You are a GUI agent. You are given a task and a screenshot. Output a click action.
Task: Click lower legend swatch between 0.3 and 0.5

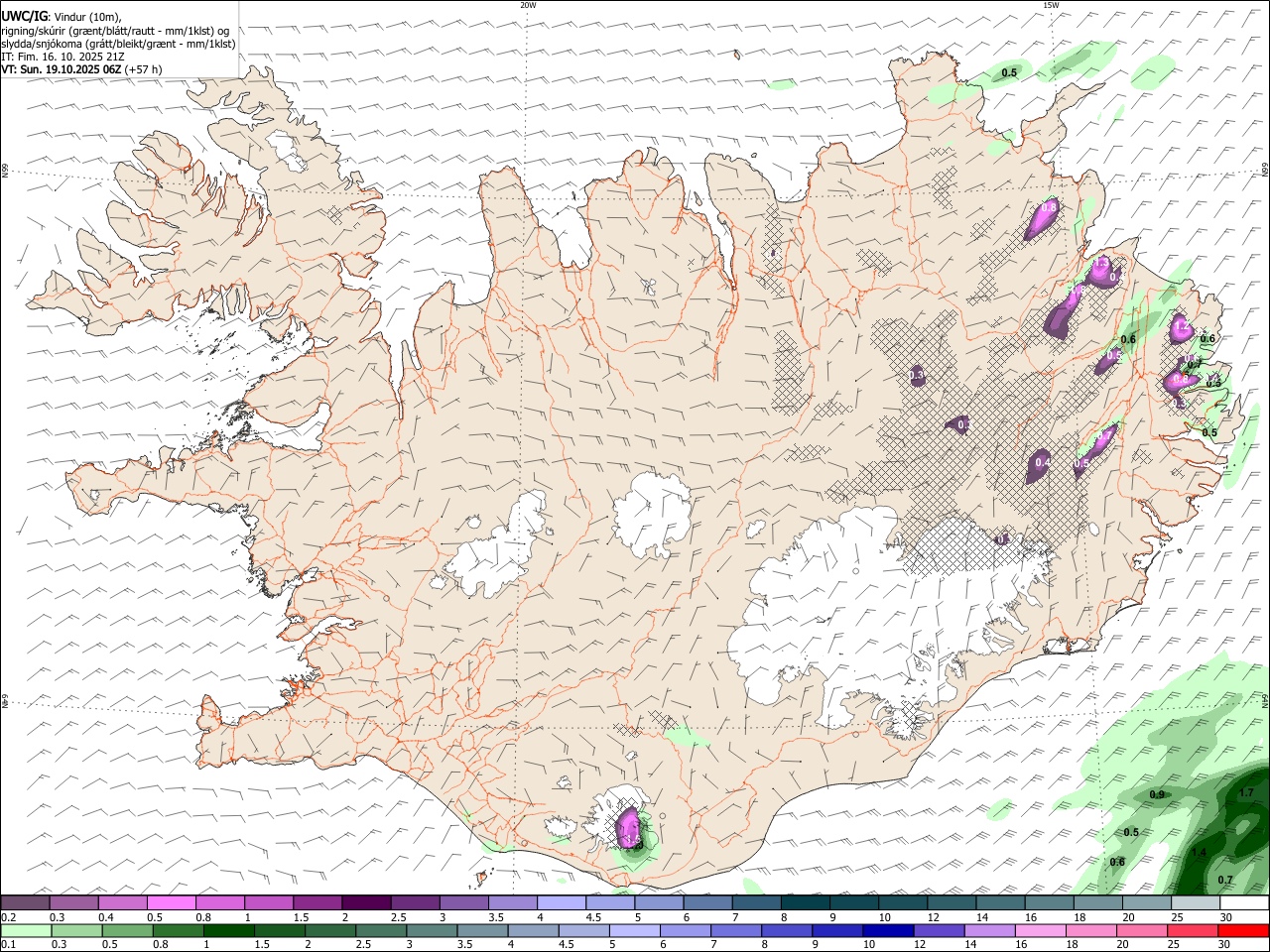pyautogui.click(x=76, y=930)
